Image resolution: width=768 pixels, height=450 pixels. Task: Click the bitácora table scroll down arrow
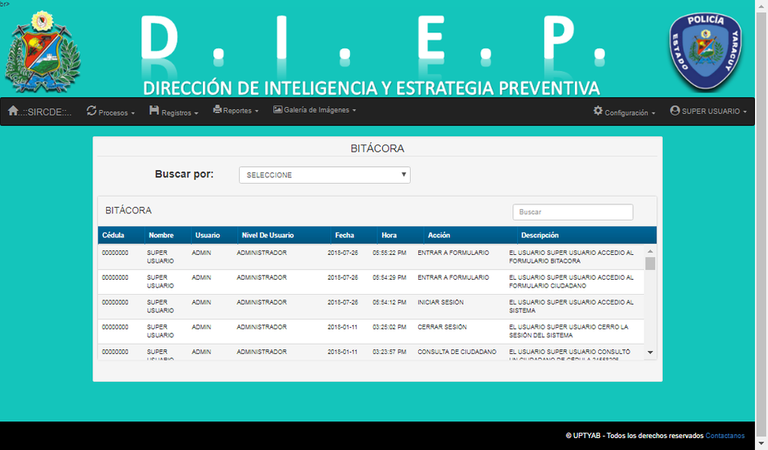point(650,352)
